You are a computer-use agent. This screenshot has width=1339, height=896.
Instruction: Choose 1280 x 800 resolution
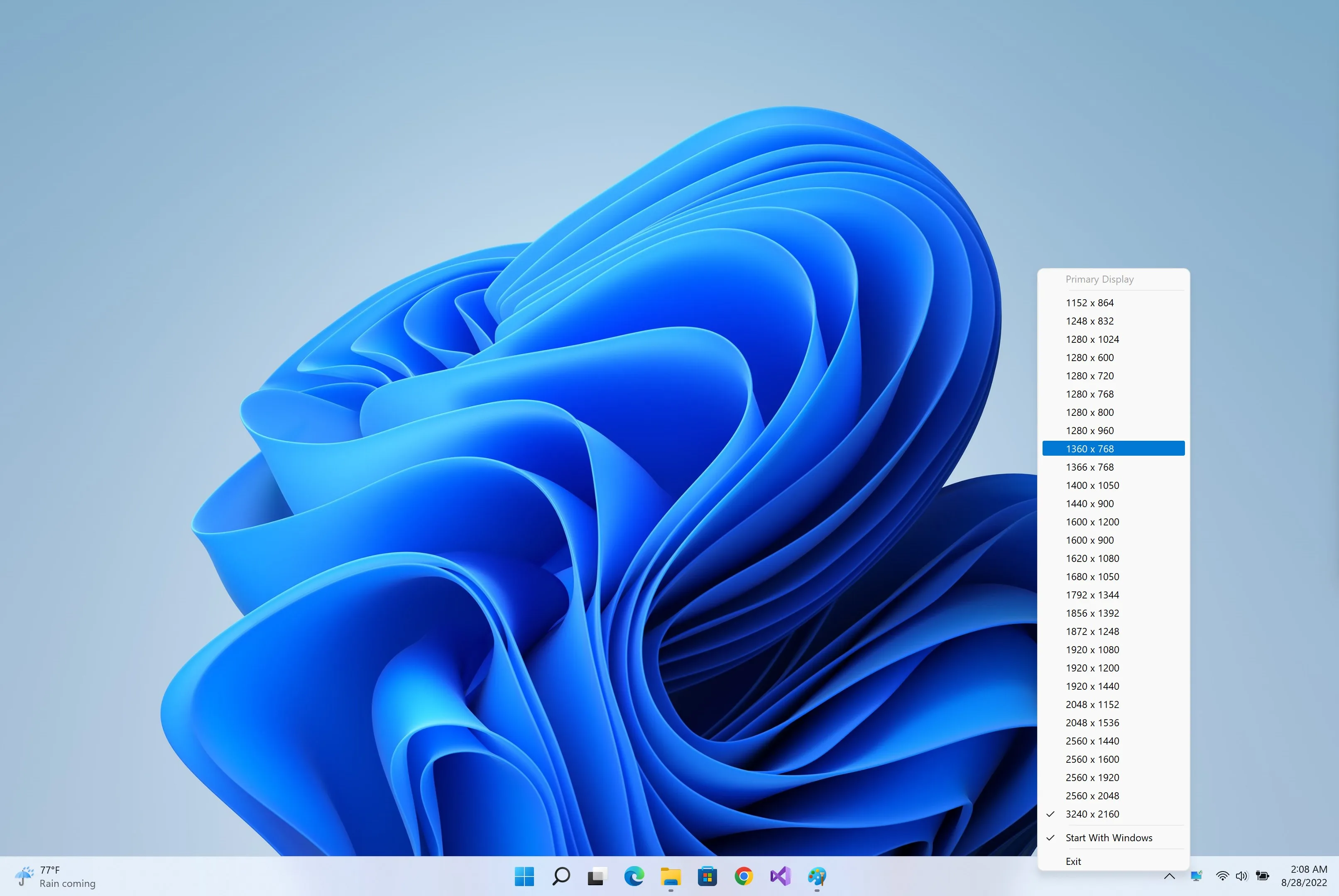tap(1114, 413)
